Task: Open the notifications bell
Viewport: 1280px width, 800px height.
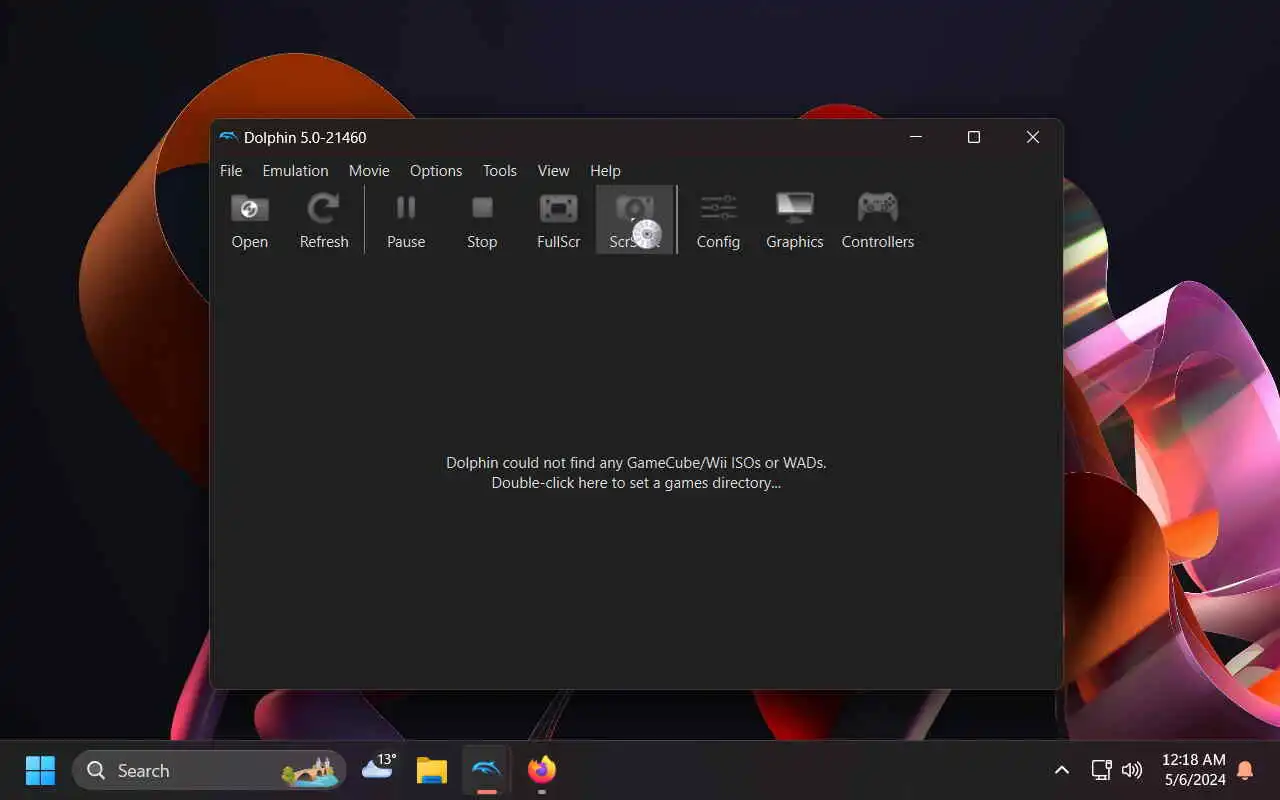Action: tap(1245, 770)
